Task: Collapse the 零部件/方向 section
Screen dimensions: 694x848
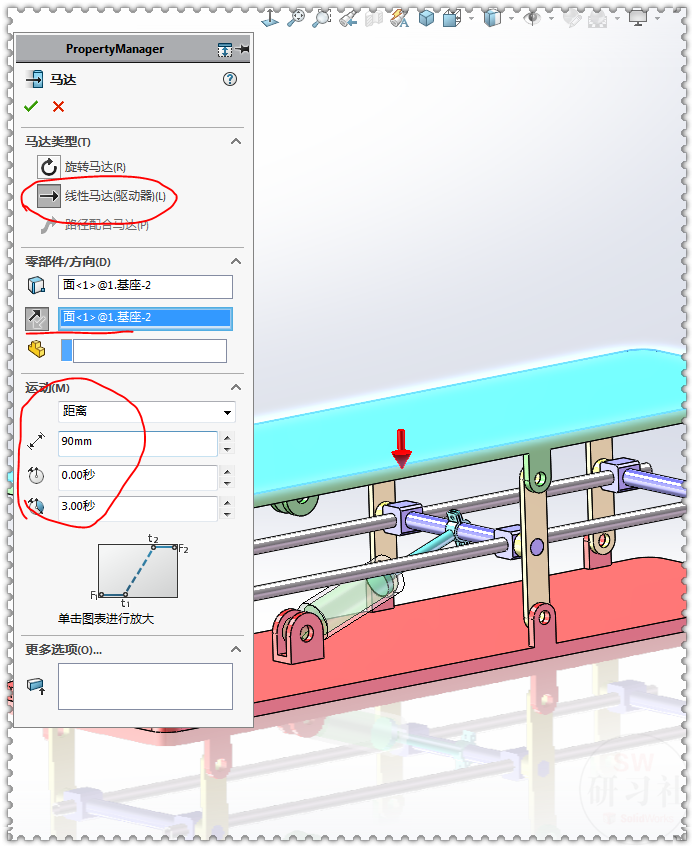Action: (x=236, y=262)
